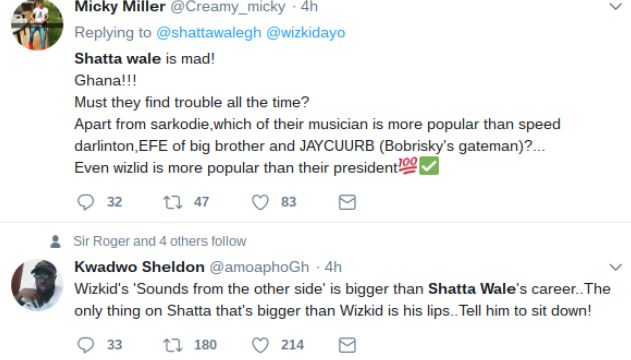Open the @shattawalegh mention link

(208, 33)
